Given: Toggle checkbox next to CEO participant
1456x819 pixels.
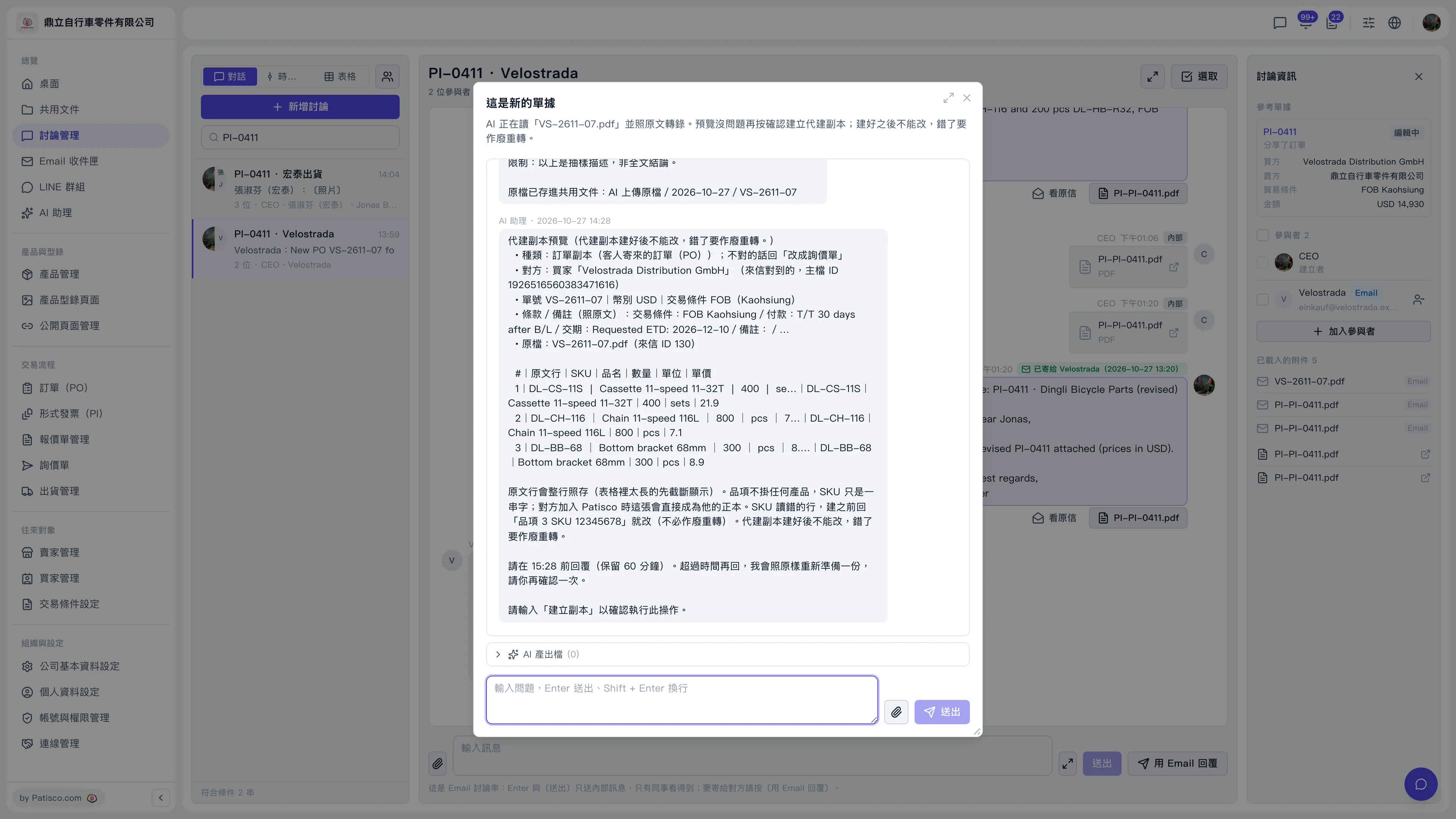Looking at the screenshot, I should pos(1262,262).
